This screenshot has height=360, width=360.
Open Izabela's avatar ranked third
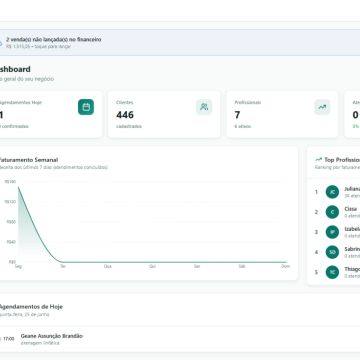tap(332, 232)
